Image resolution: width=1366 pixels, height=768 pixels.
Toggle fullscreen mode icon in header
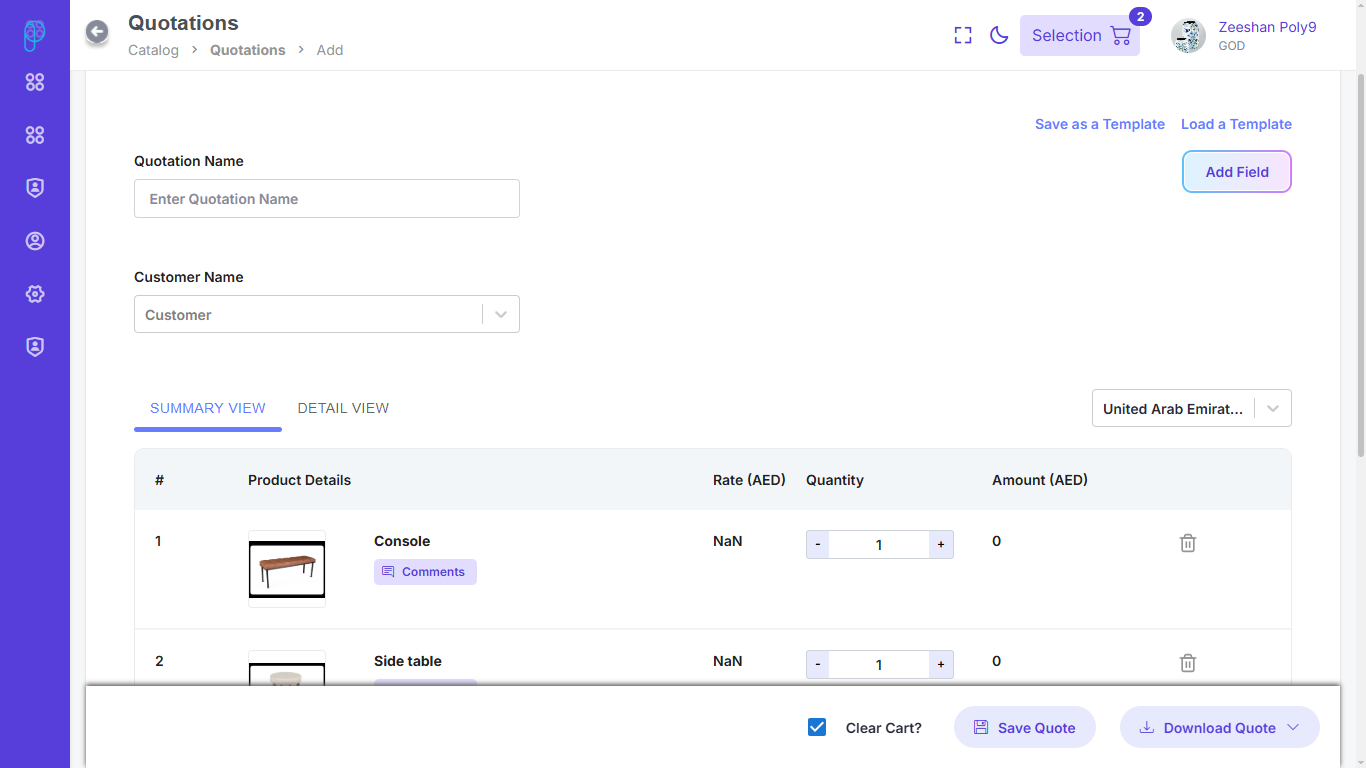point(963,36)
